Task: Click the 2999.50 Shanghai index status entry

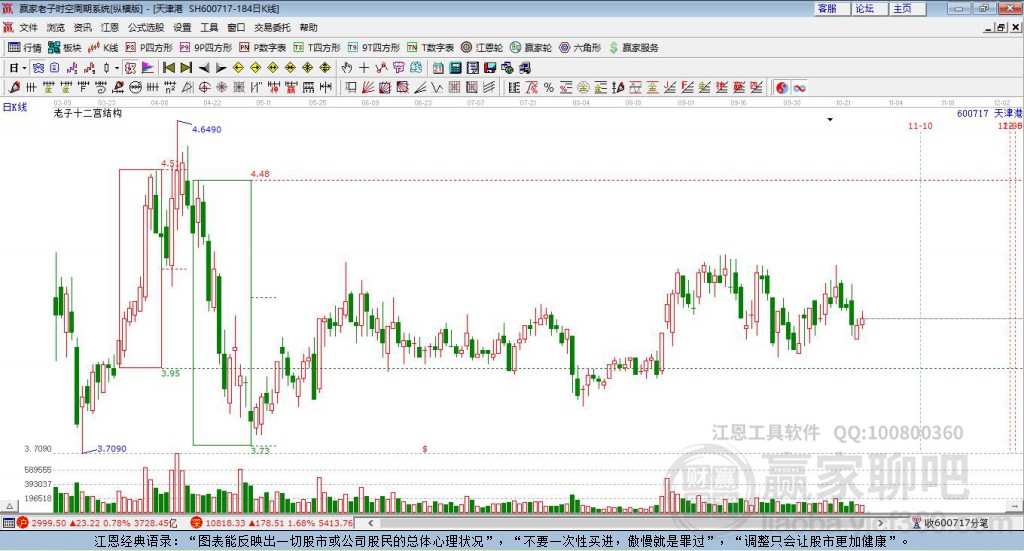Action: tap(97, 523)
